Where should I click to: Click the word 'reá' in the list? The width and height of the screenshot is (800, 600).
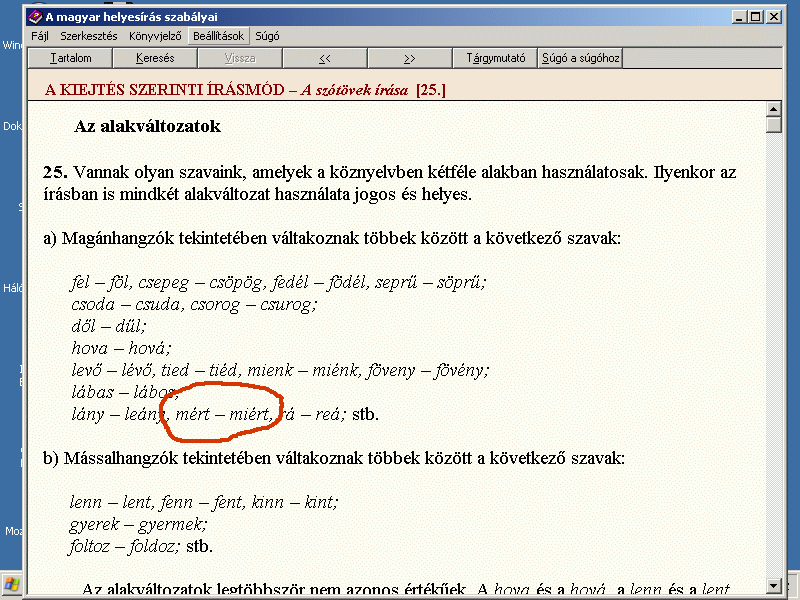click(x=330, y=414)
